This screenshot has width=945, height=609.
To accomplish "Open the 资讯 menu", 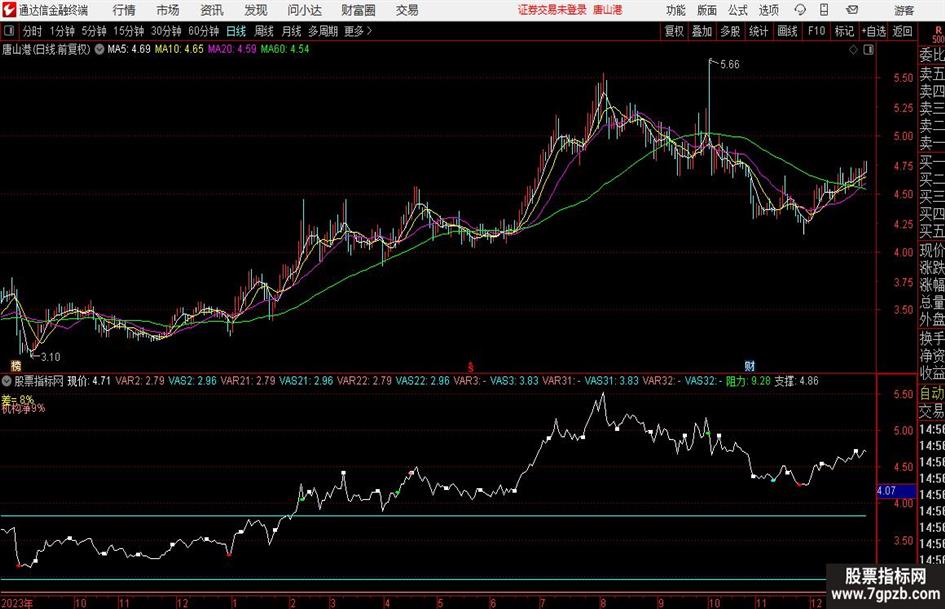I will (x=212, y=10).
